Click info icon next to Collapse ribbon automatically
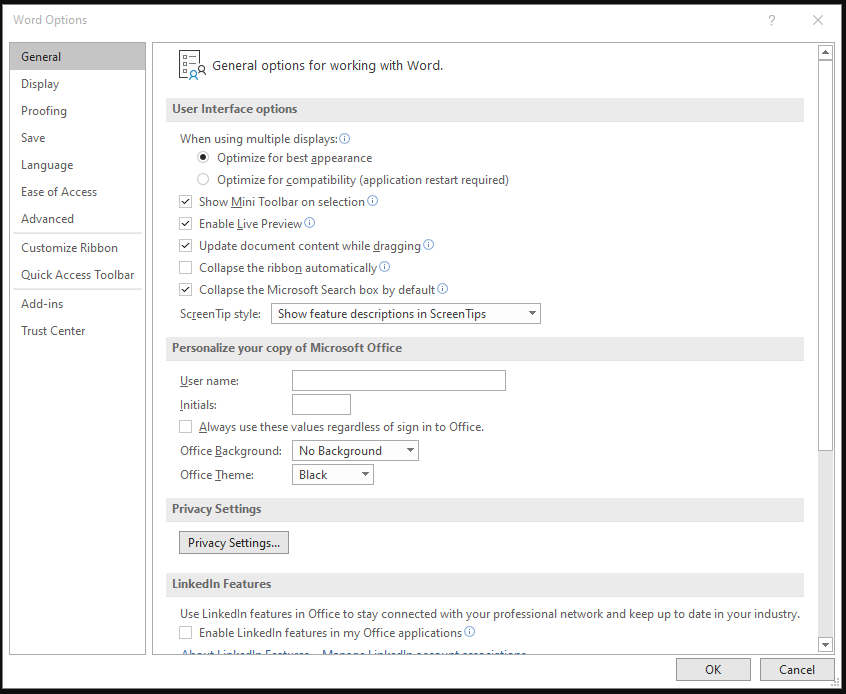Screen dimensions: 846x694 (x=385, y=267)
